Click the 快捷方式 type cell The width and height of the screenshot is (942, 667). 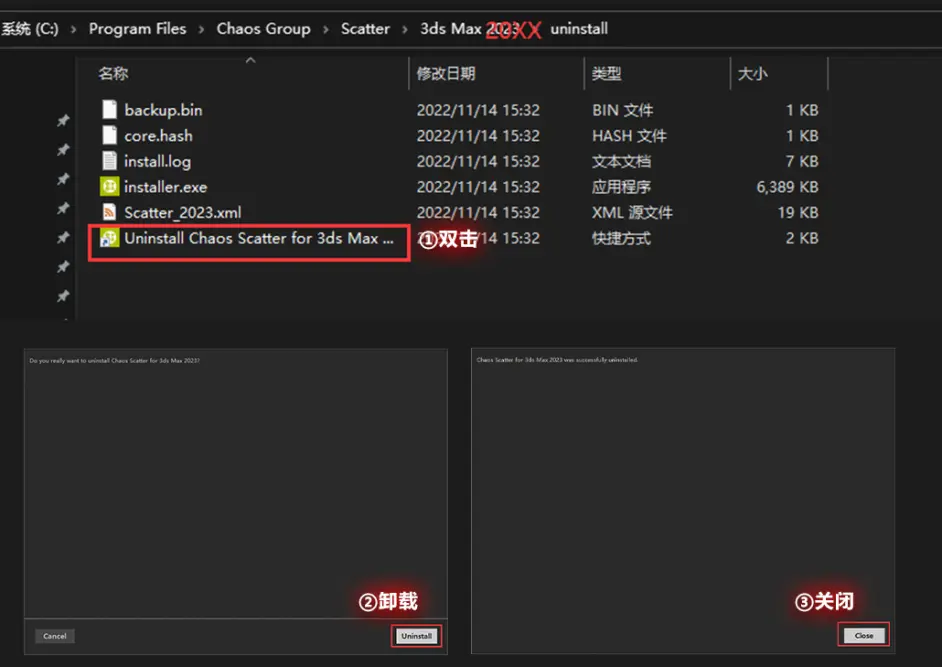click(x=621, y=239)
